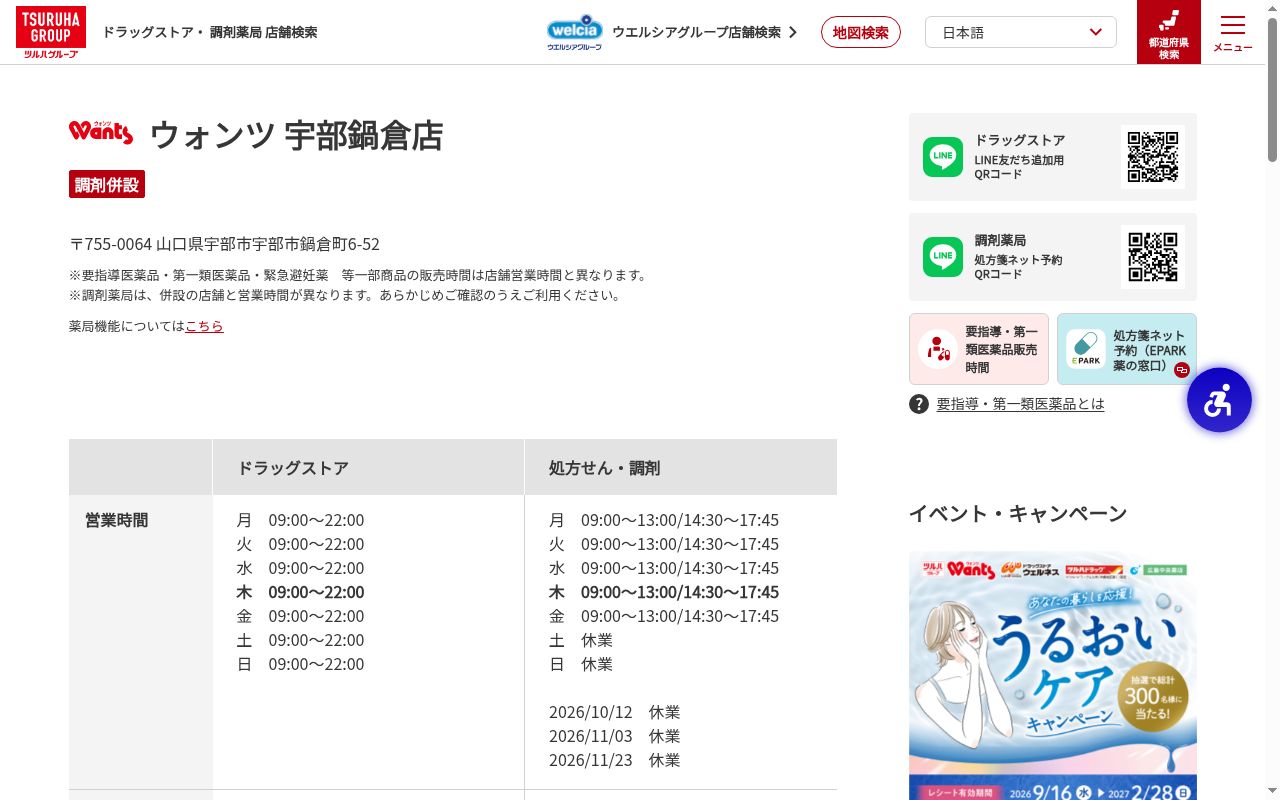
Task: Click the 処方せん・調剤 column header
Action: [681, 467]
